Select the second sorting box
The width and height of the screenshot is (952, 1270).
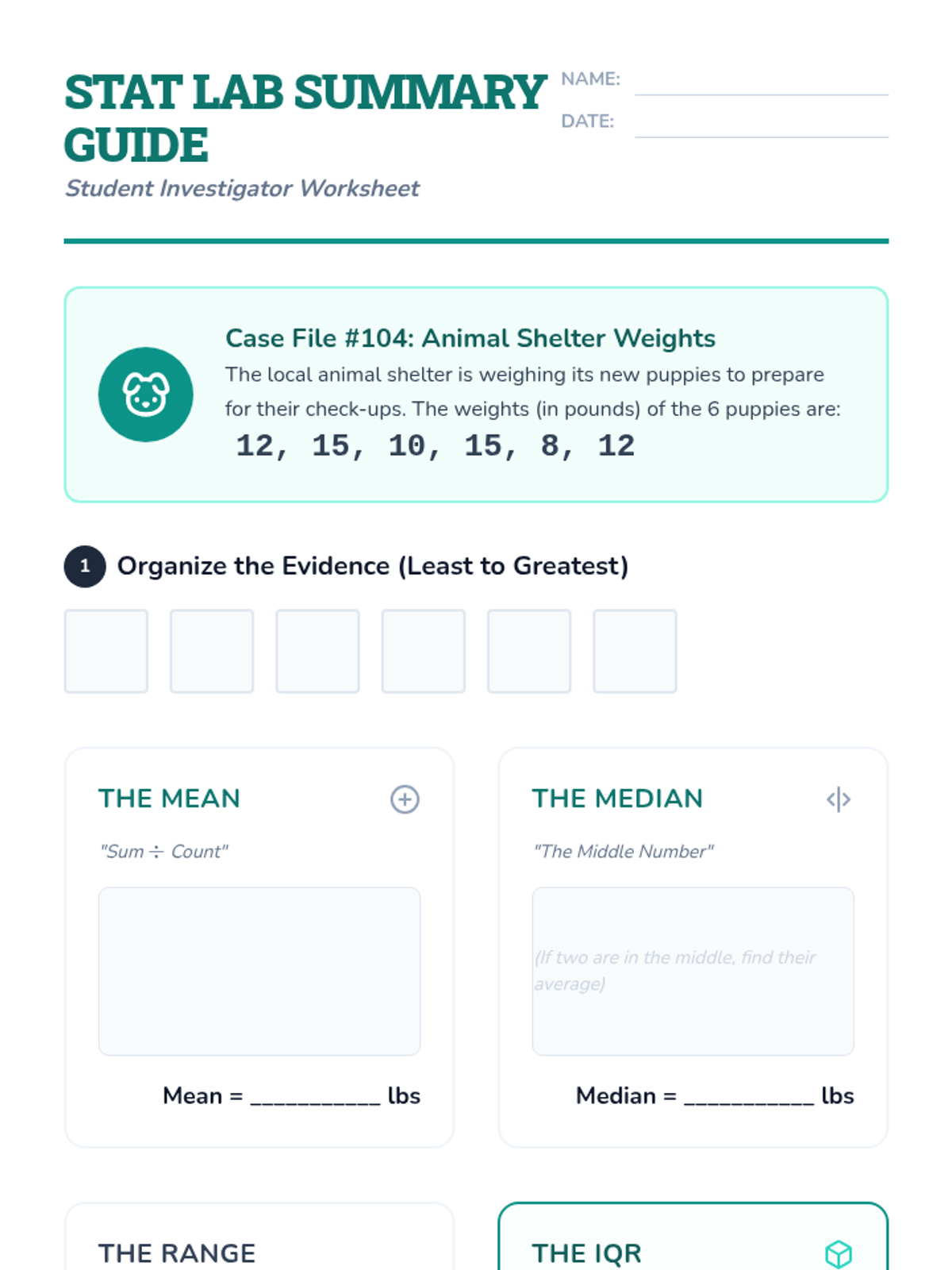pyautogui.click(x=212, y=651)
